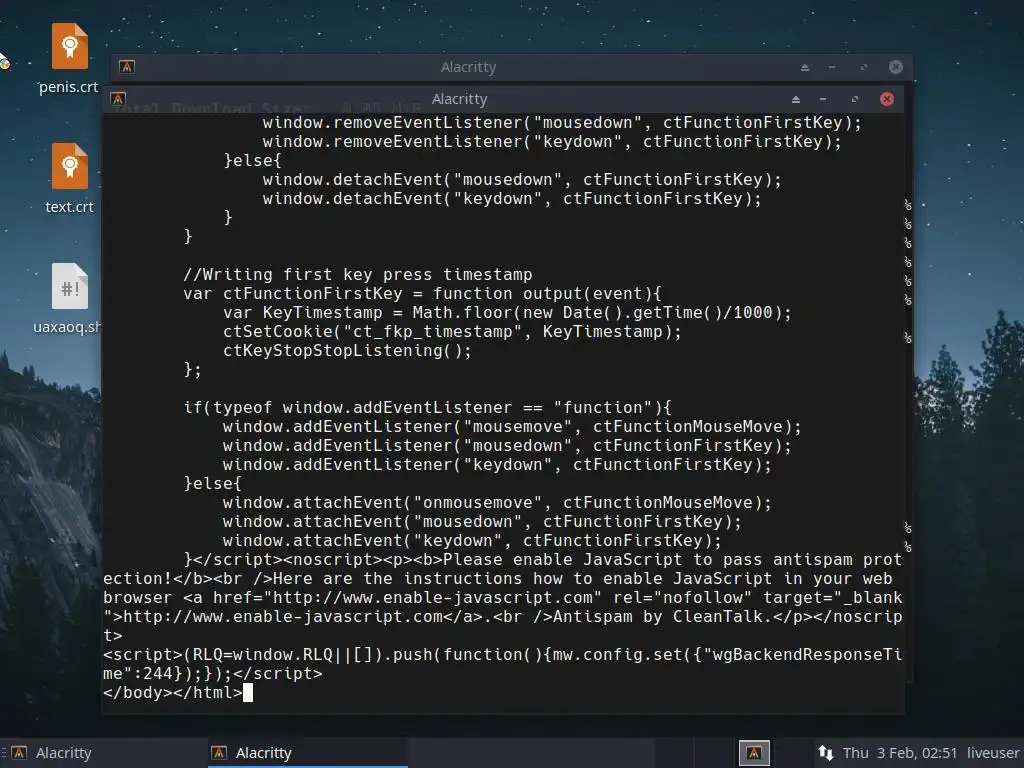Screen dimensions: 1024x768
Task: Click the back window title text Alacritty
Action: pos(468,67)
